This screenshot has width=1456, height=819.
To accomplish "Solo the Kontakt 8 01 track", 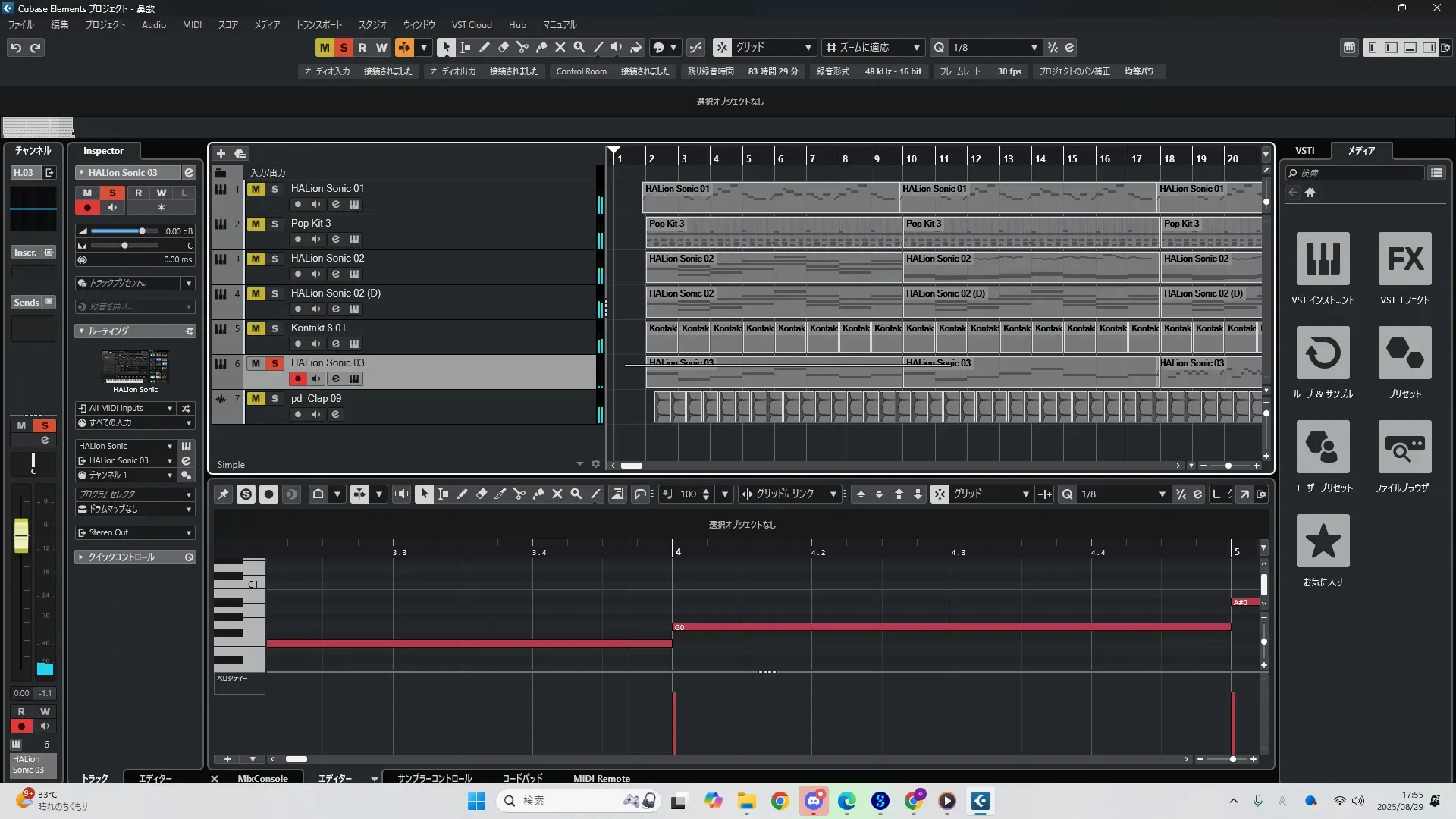I will (275, 328).
